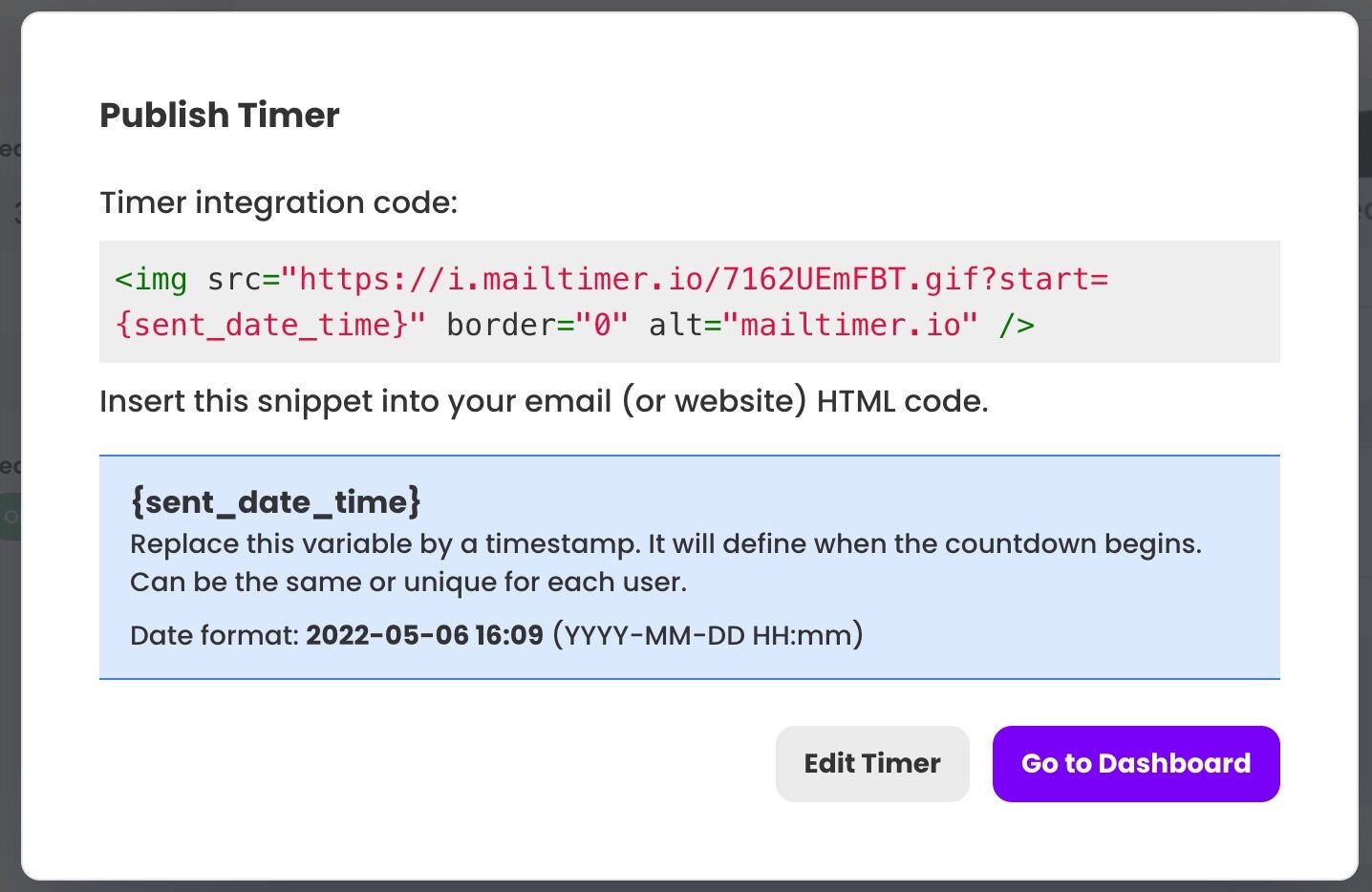Image resolution: width=1372 pixels, height=892 pixels.
Task: Click the border="0" attribute in the code
Action: [537, 325]
